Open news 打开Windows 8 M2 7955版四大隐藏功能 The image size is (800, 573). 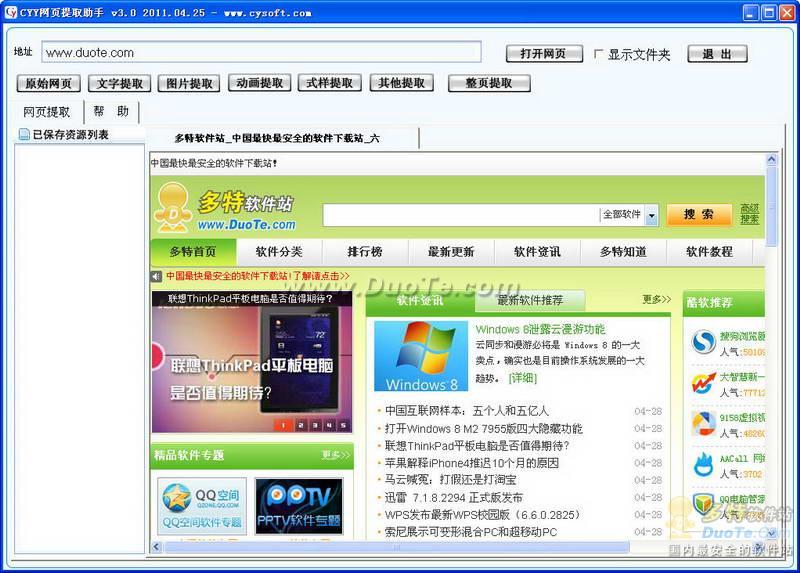(484, 429)
